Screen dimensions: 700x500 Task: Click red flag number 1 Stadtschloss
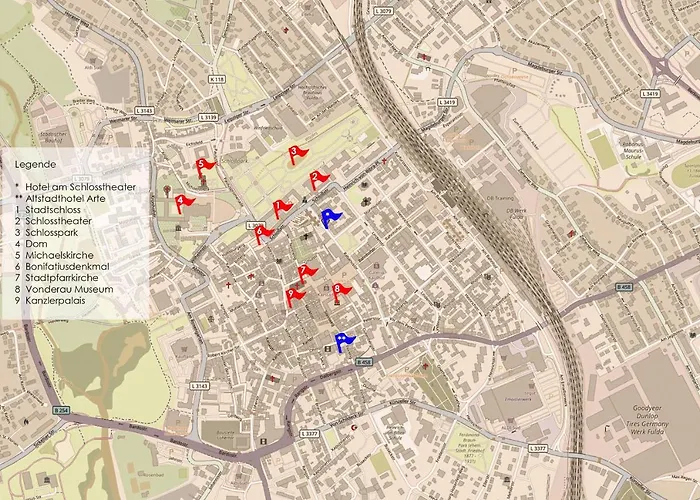click(x=282, y=208)
